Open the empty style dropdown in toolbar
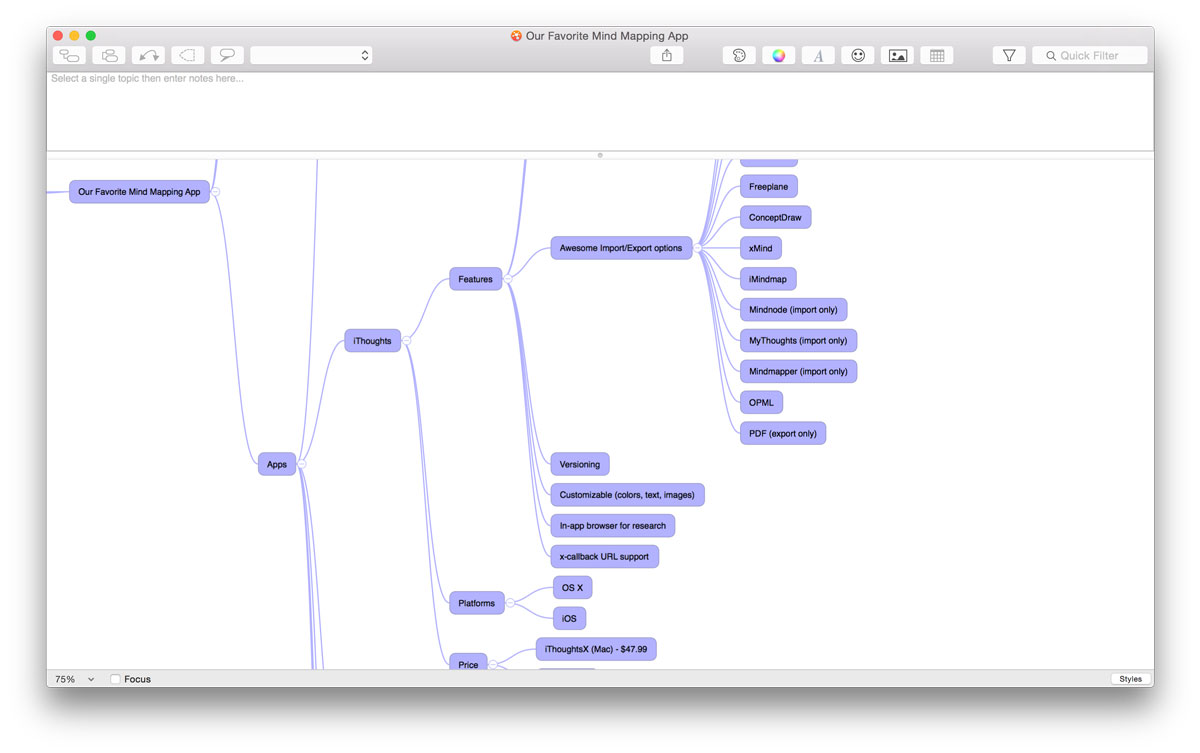This screenshot has width=1200, height=753. coord(311,56)
